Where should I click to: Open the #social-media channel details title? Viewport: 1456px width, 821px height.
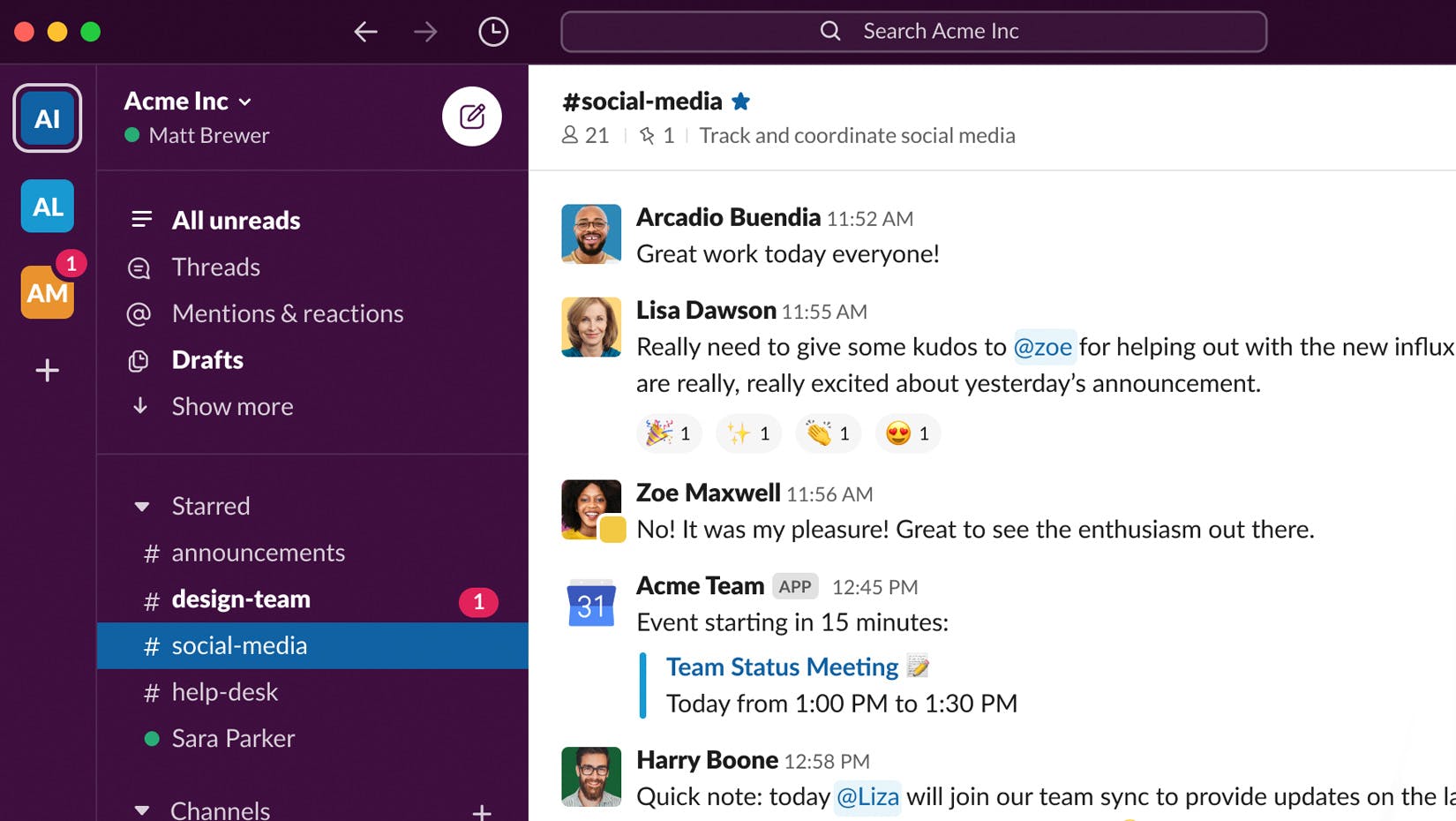click(642, 102)
